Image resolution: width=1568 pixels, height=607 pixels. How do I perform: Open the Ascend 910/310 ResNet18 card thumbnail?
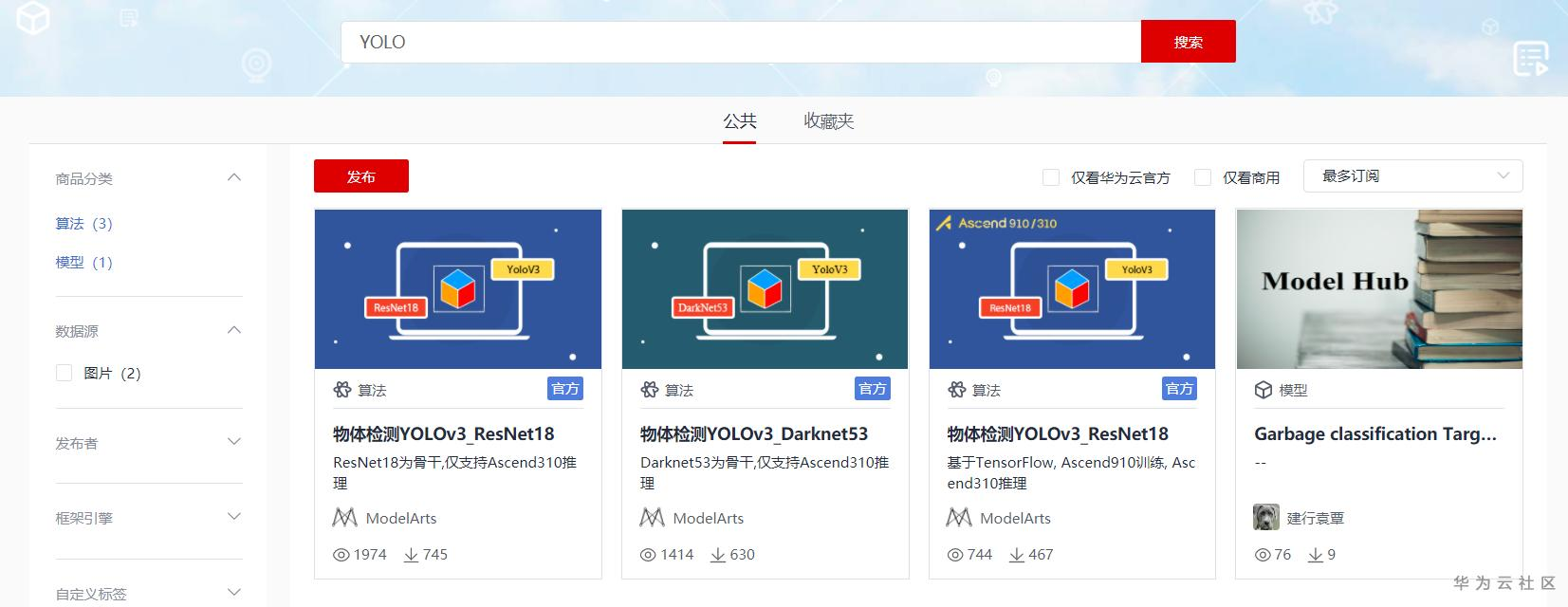1073,289
